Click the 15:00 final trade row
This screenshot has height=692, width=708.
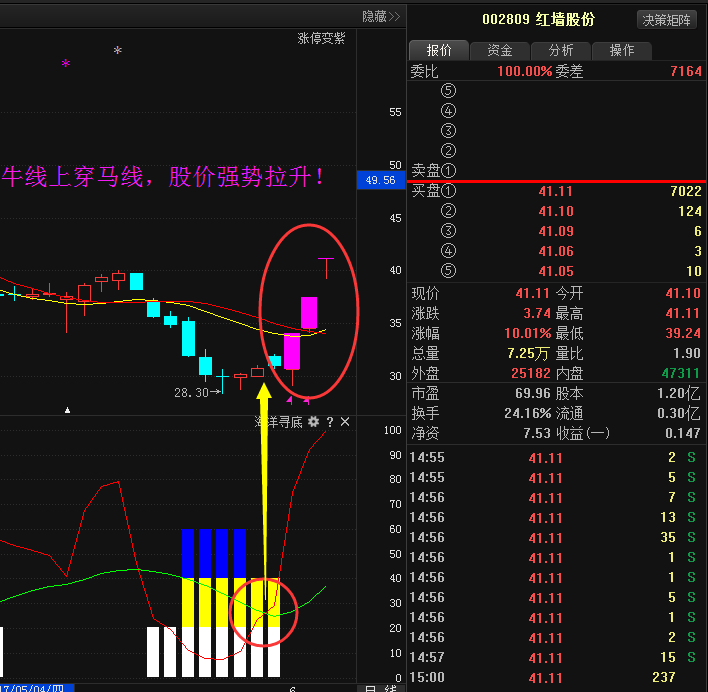(x=557, y=678)
